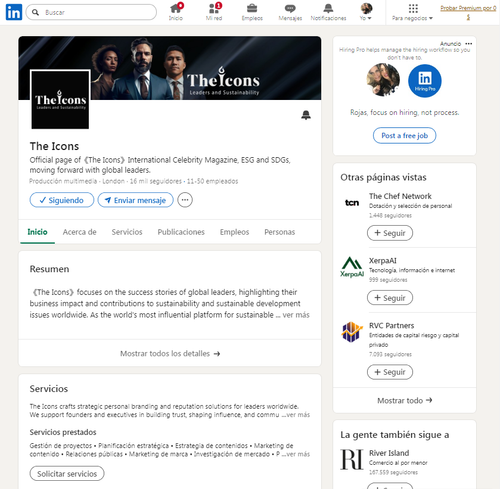500x489 pixels.
Task: Switch to the Acerca de tab
Action: (79, 232)
